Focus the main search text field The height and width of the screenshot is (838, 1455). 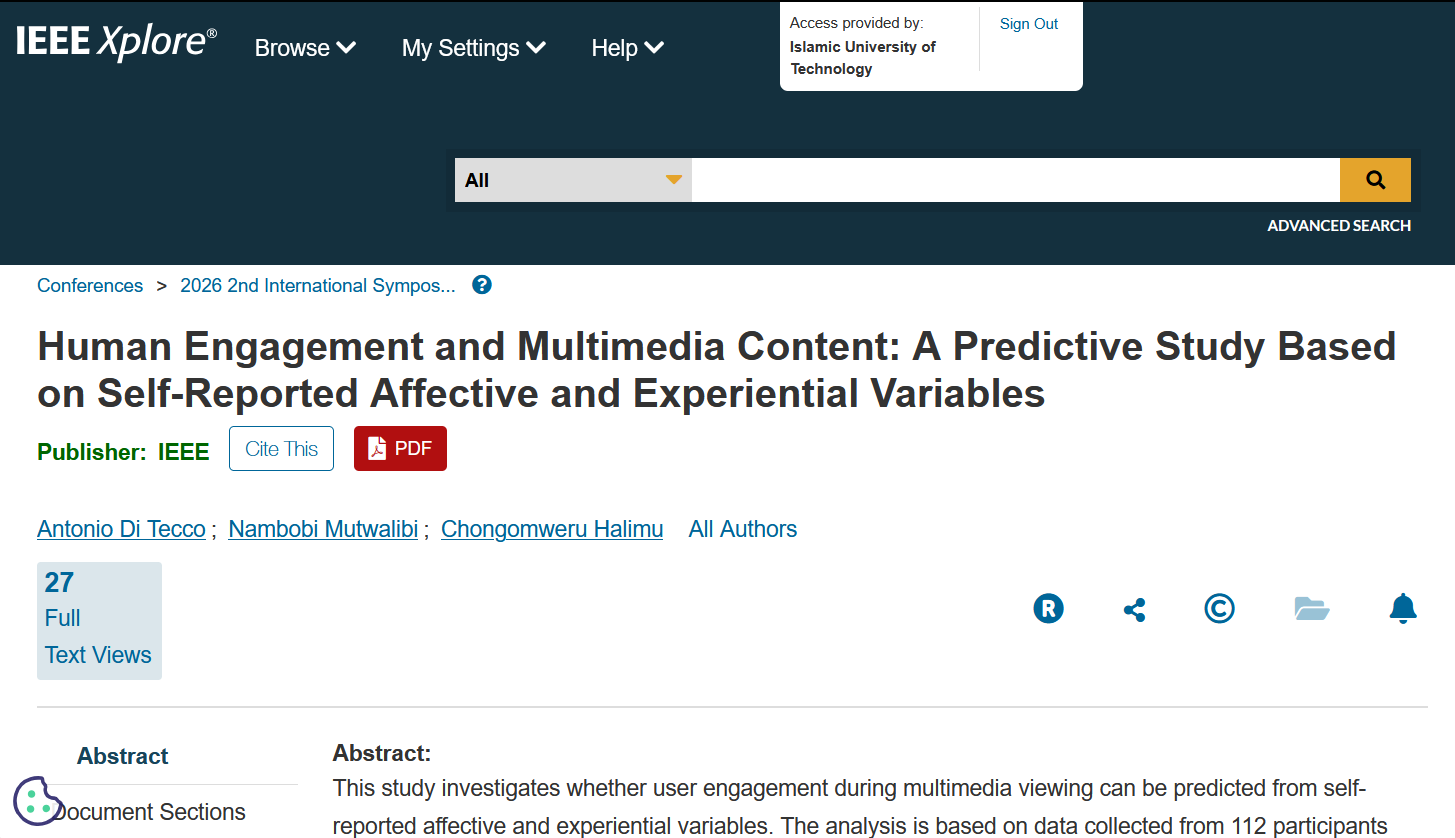click(1016, 180)
